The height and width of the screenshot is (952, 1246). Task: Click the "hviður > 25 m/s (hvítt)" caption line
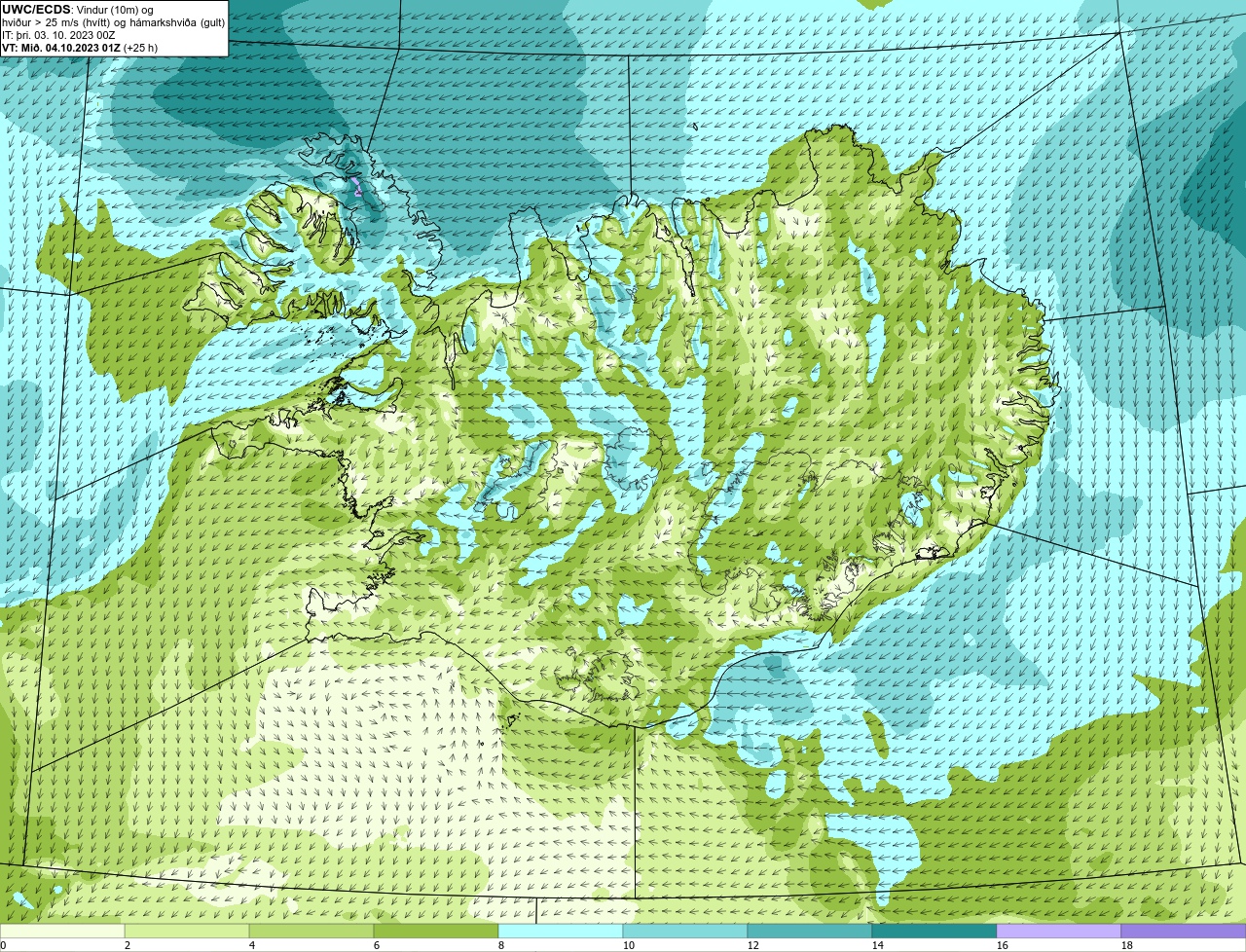point(114,21)
